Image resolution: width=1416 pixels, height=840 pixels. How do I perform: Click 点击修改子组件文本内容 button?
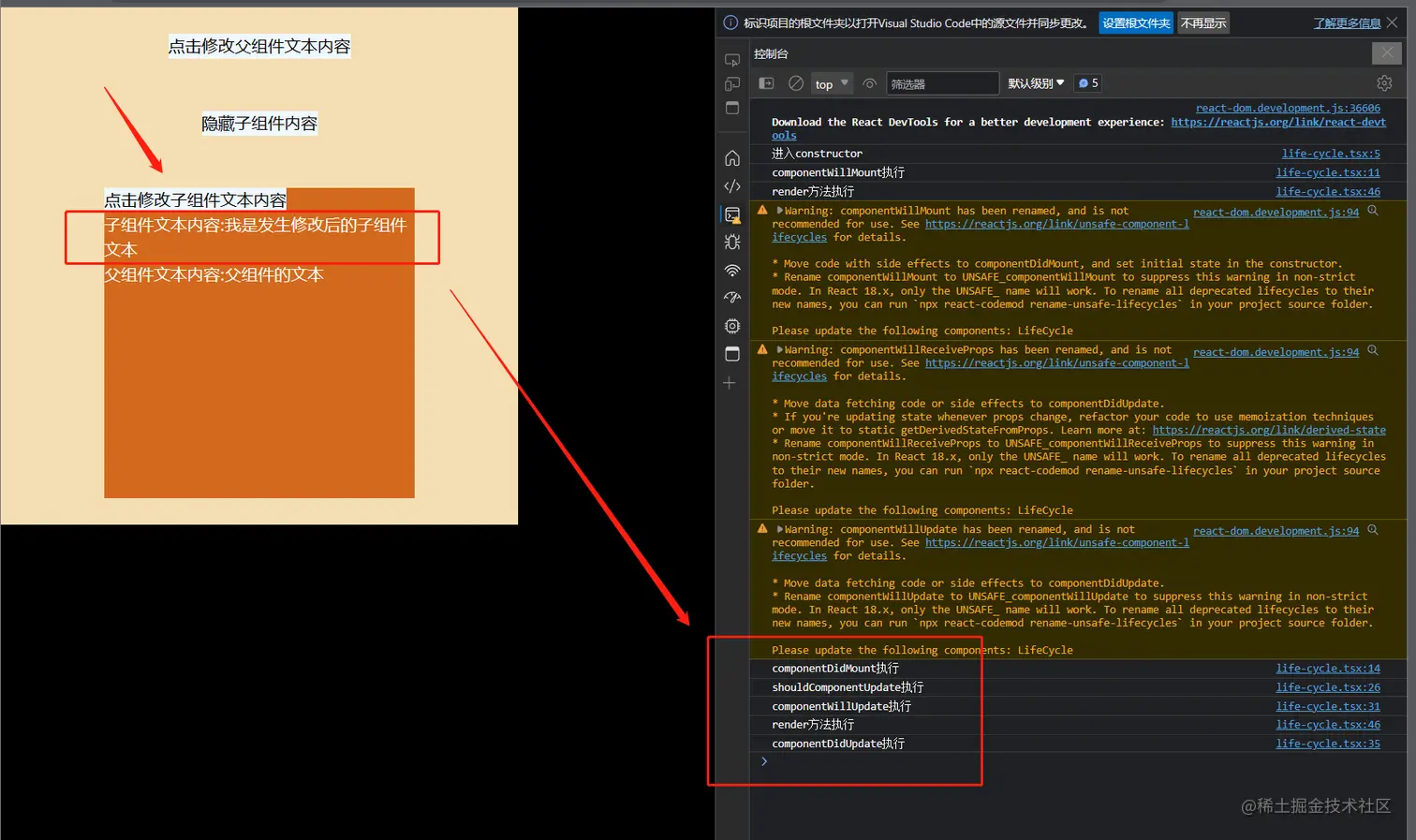pos(195,199)
